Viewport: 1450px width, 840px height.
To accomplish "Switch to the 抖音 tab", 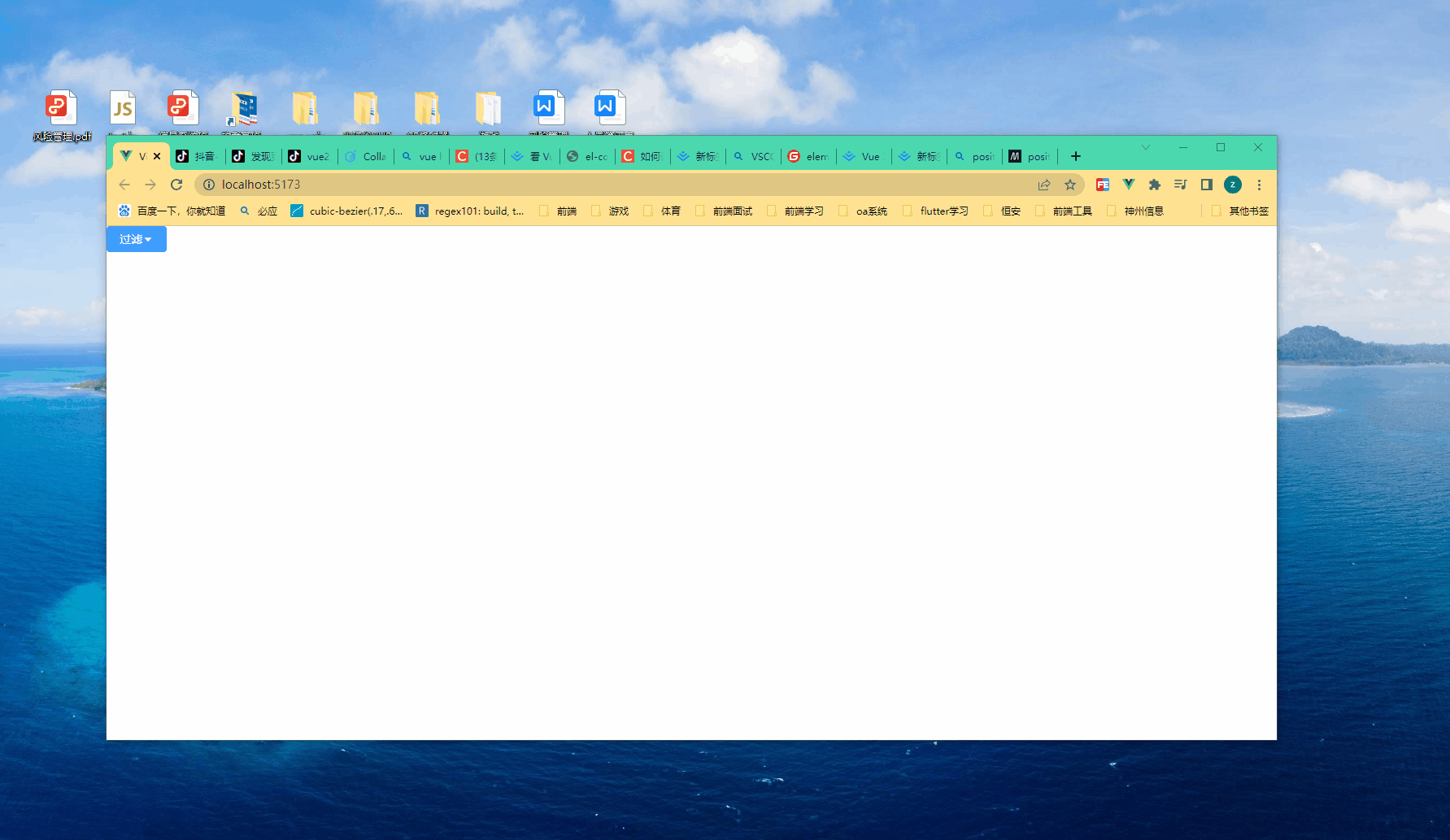I will (x=197, y=156).
